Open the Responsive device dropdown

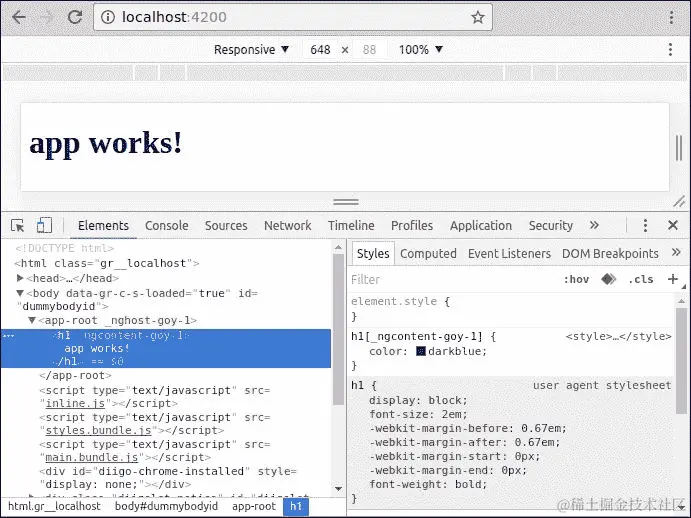click(251, 49)
